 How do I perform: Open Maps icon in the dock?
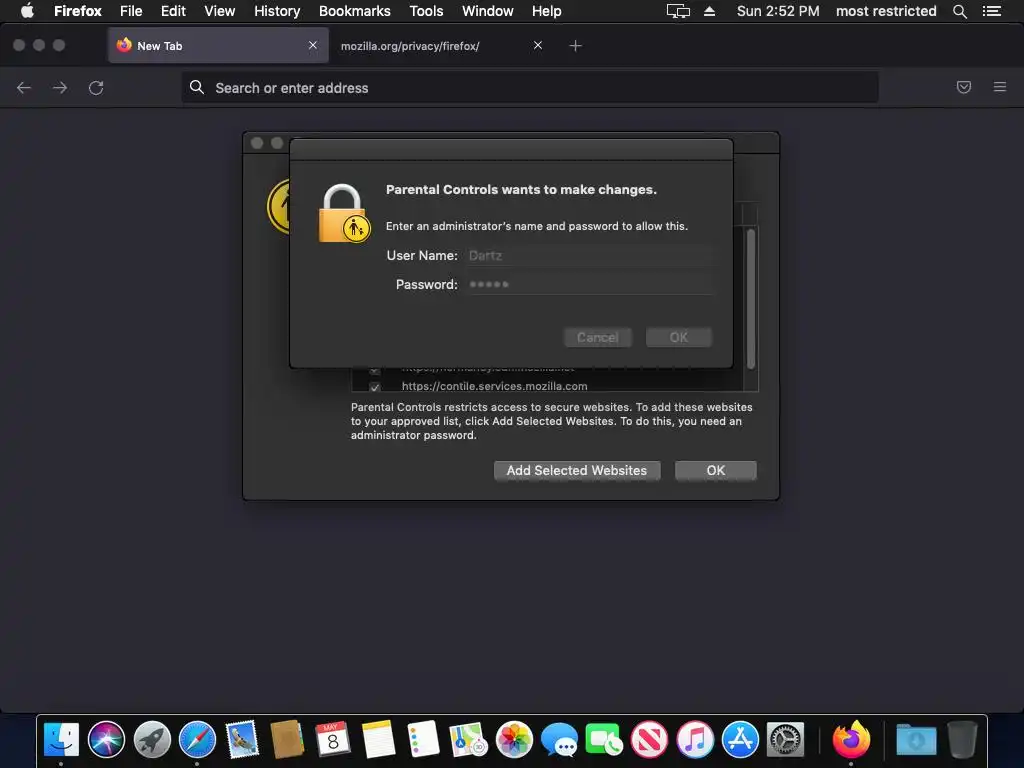468,739
